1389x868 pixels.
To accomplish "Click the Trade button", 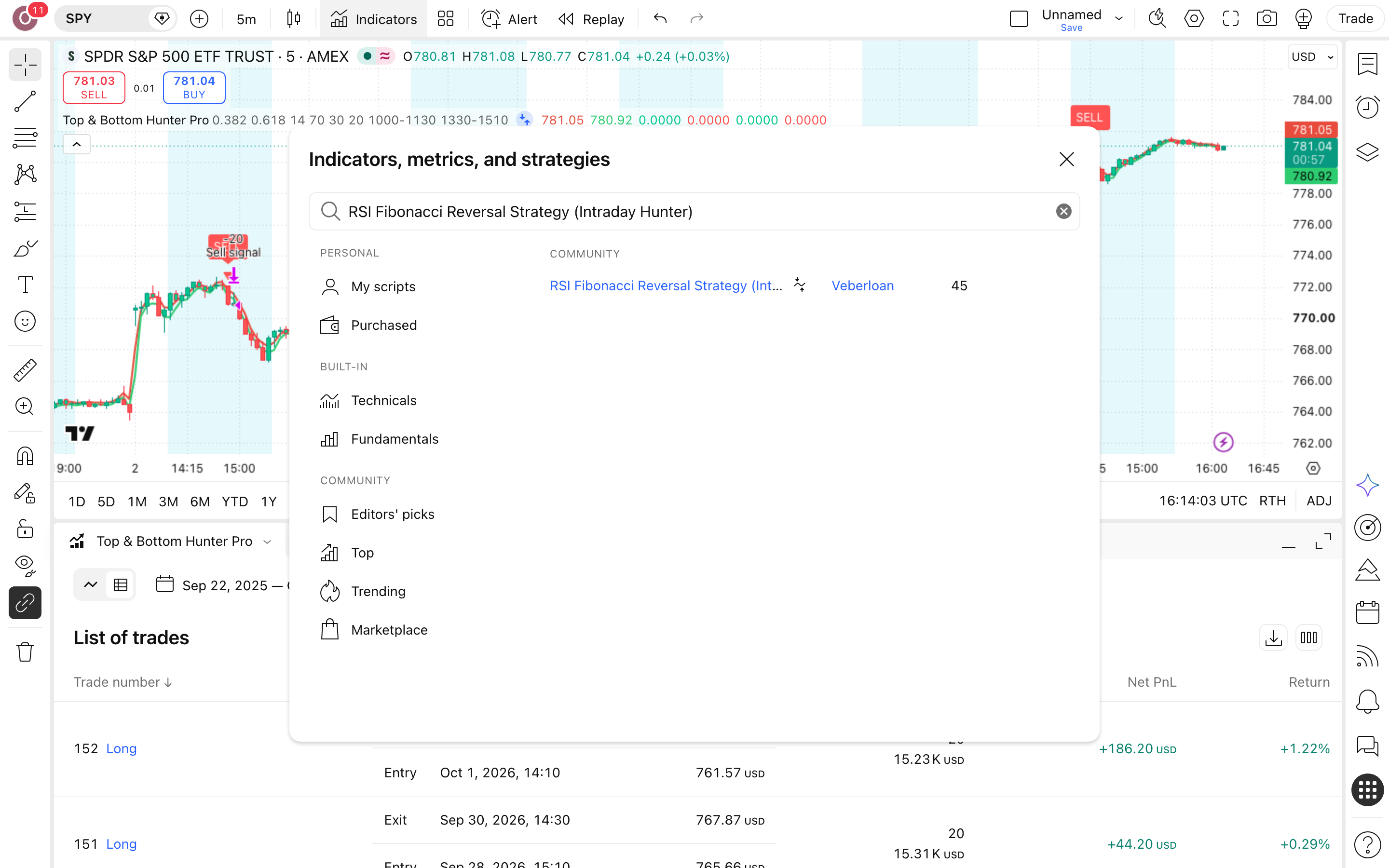I will click(x=1356, y=19).
